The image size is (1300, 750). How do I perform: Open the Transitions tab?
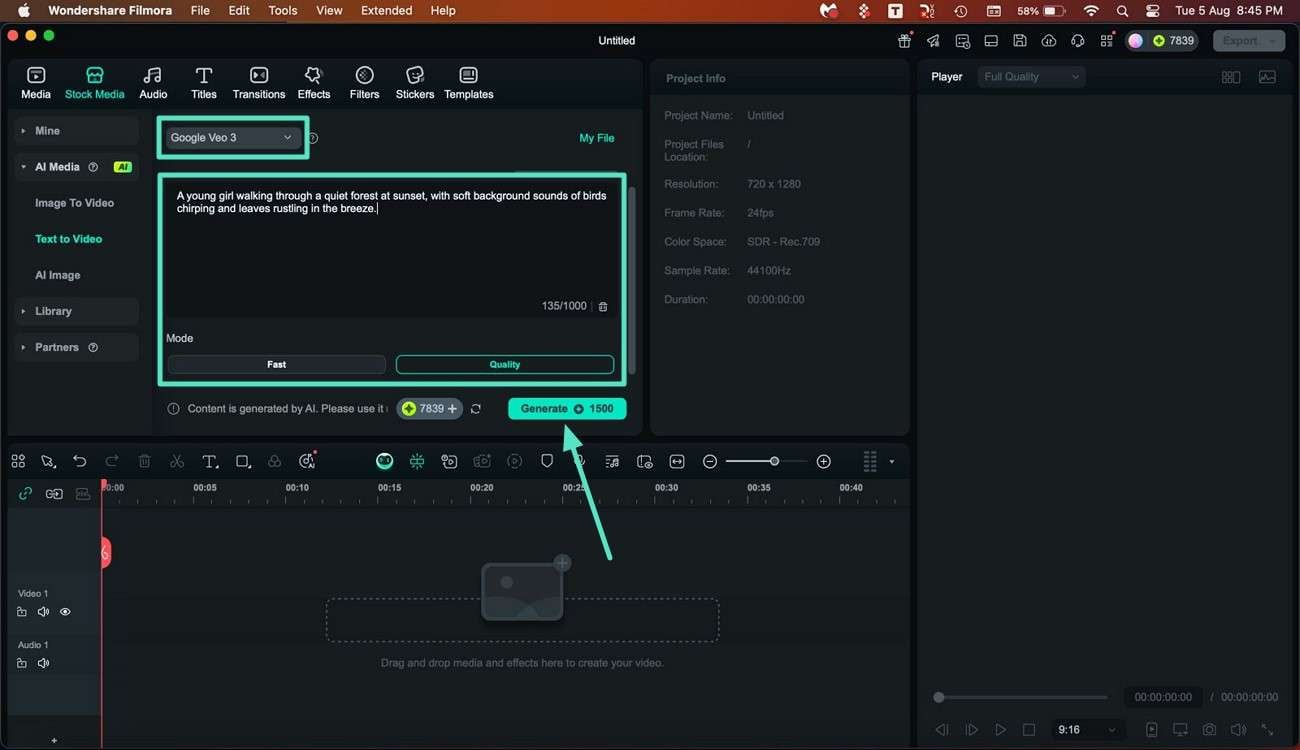(259, 83)
